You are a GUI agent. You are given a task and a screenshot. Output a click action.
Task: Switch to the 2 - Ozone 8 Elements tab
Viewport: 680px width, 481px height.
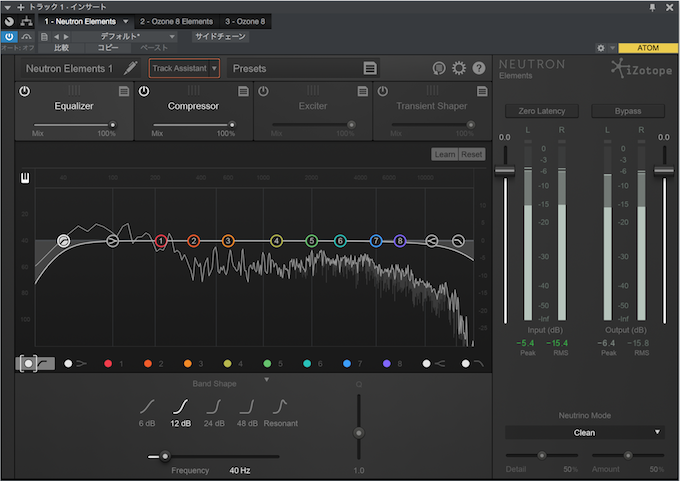pos(177,21)
